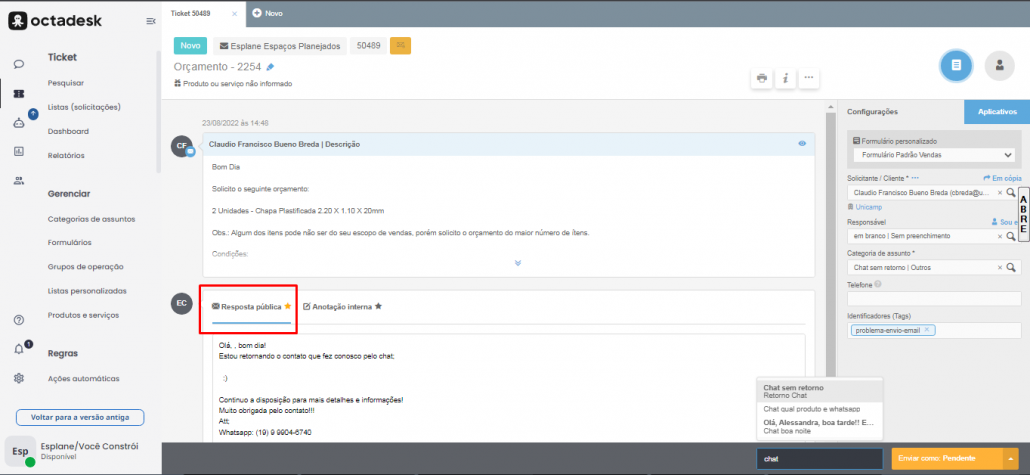Edit ticket title with pencil icon

270,67
